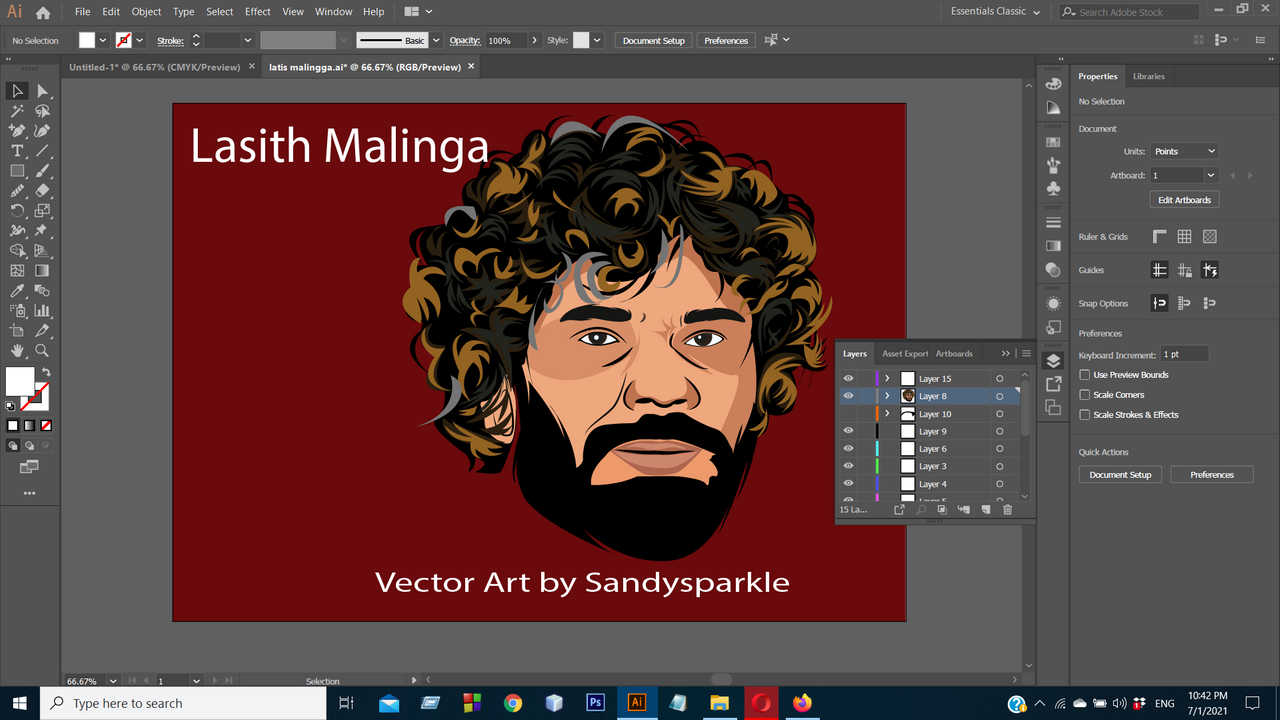Select the Eyedropper tool

click(x=17, y=291)
